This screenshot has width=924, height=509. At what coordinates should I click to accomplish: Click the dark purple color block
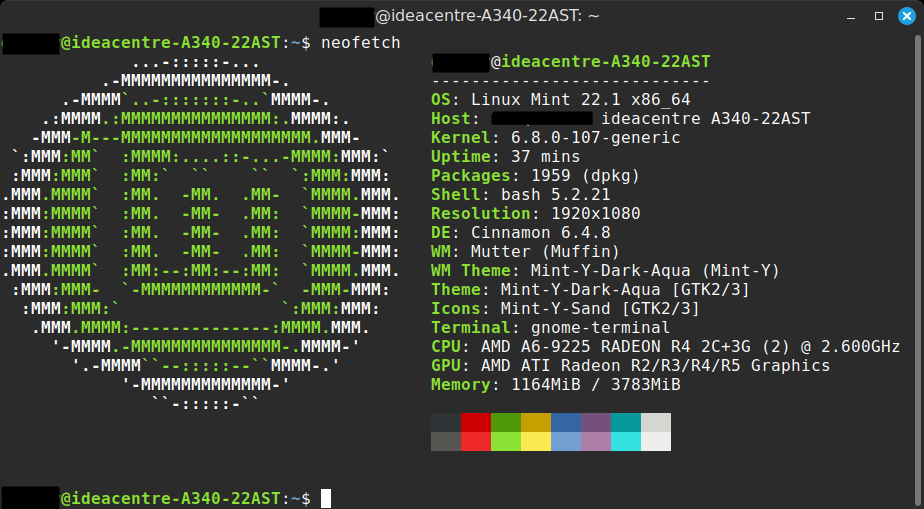tap(596, 422)
